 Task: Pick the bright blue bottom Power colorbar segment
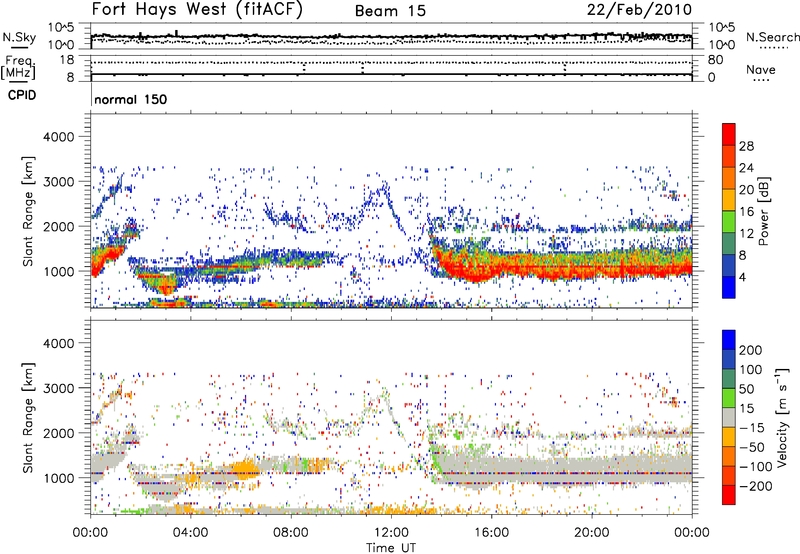(x=729, y=288)
